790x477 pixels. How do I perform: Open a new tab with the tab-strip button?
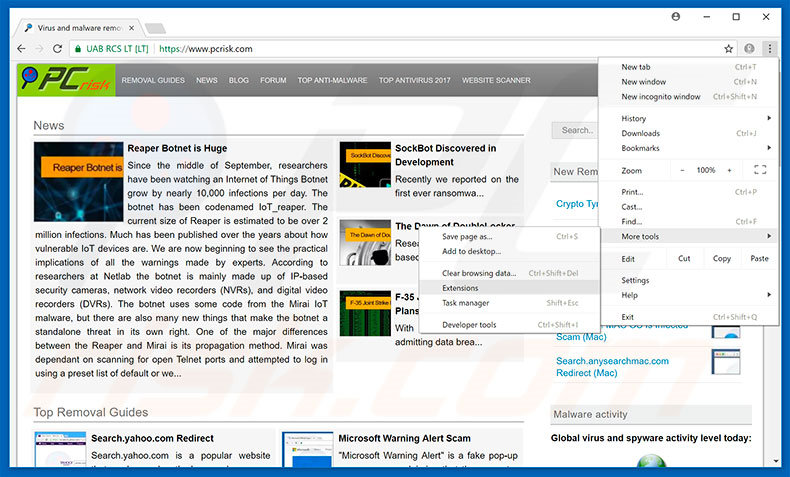[x=155, y=28]
